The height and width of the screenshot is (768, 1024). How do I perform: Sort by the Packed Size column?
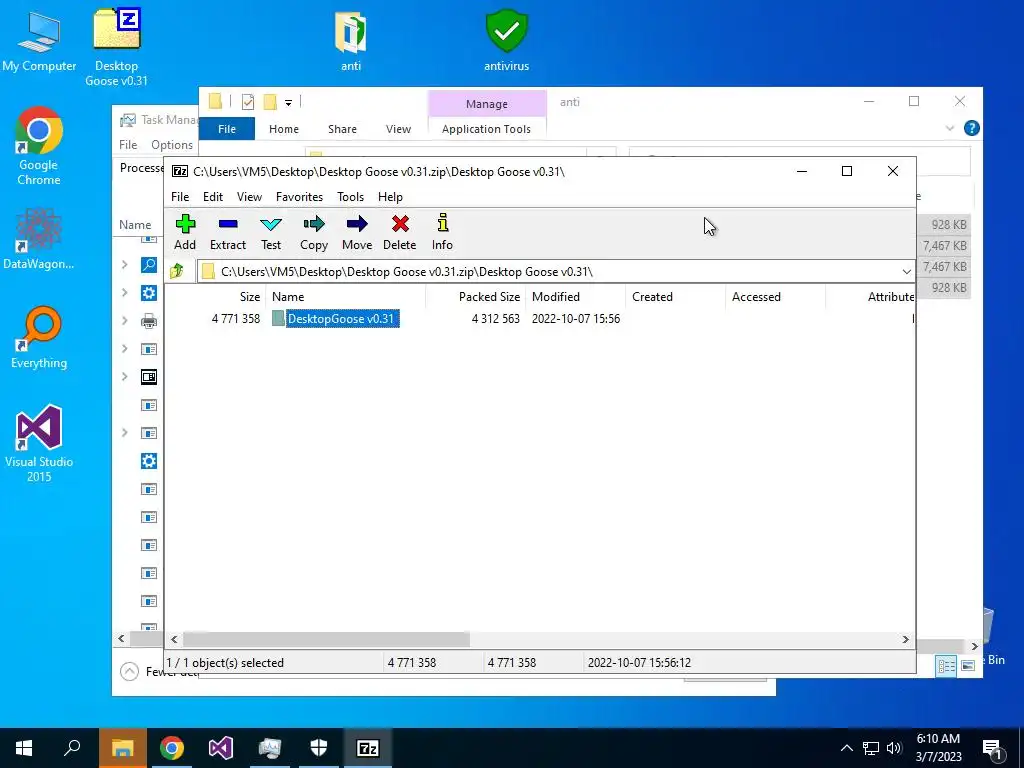pos(489,296)
